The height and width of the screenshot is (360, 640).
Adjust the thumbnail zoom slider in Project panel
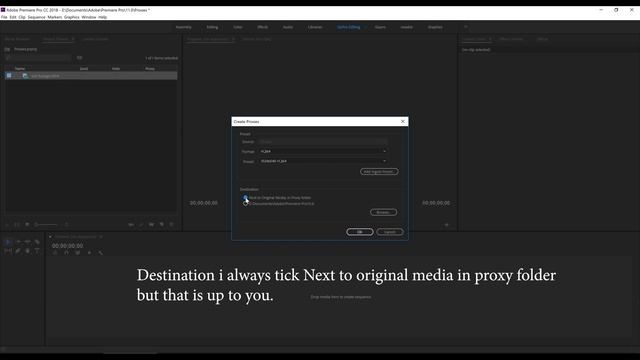tap(46, 224)
